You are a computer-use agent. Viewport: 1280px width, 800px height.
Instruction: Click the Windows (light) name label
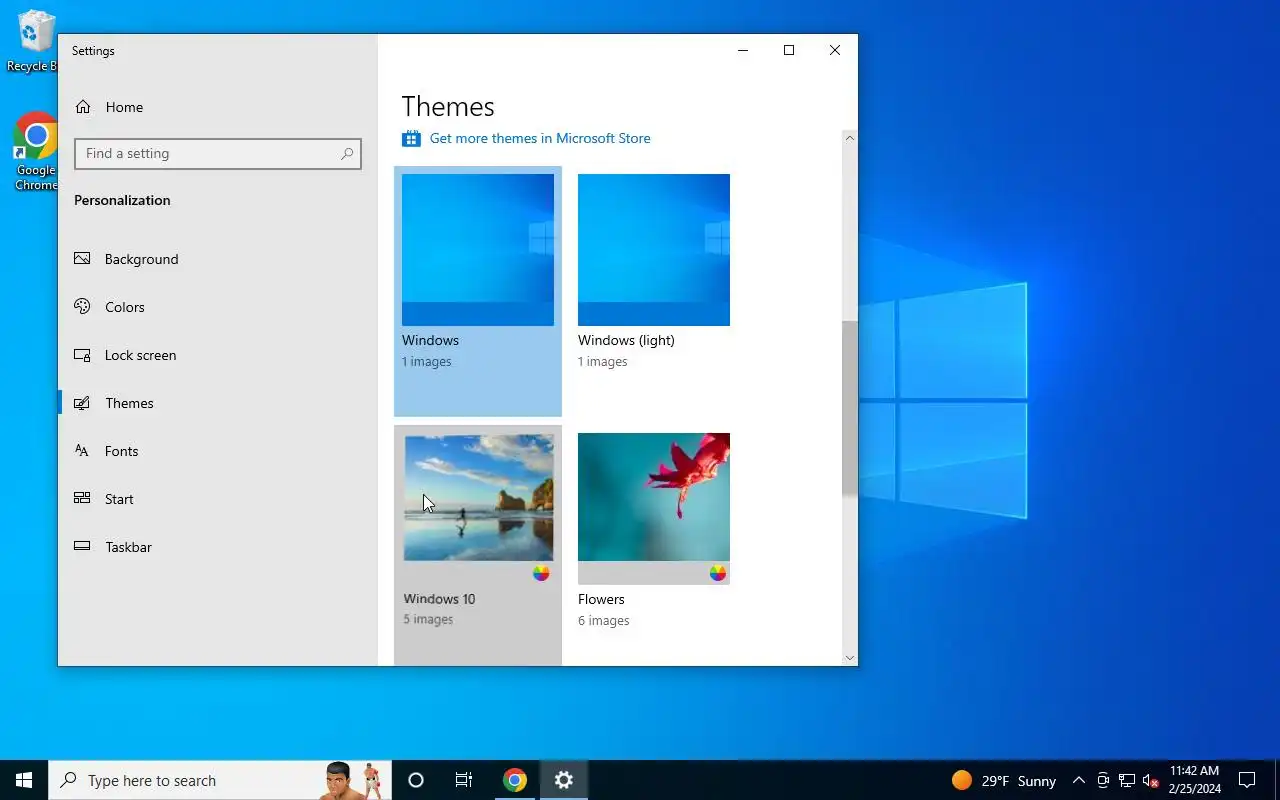626,340
